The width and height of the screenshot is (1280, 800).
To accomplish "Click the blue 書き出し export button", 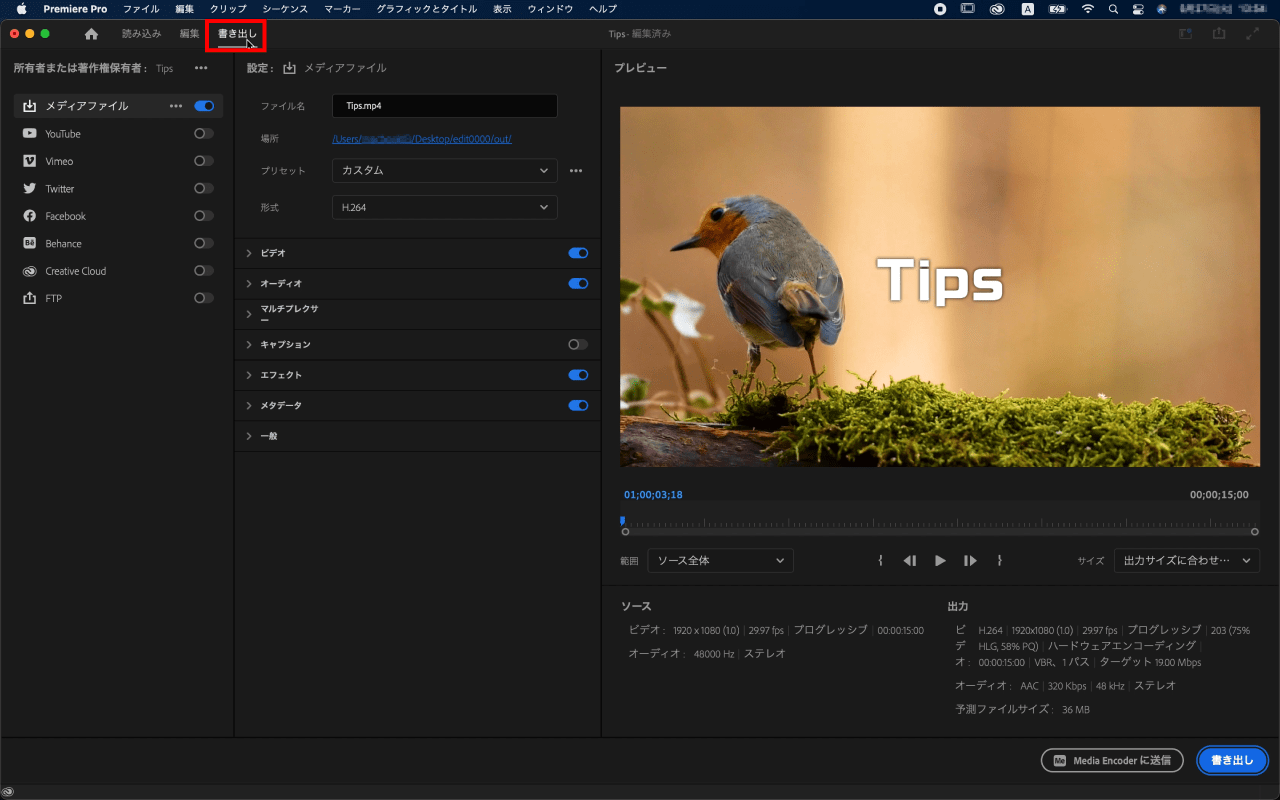I will pos(1233,761).
